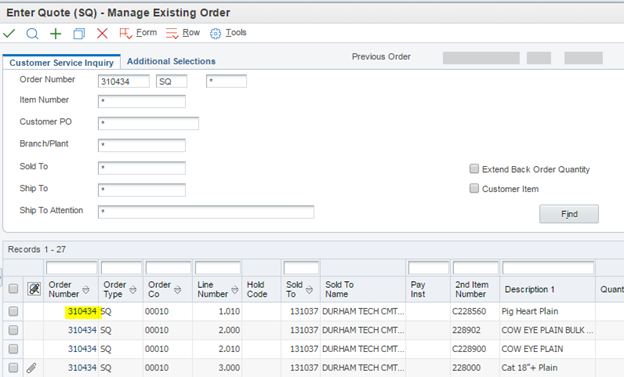Enable the Customer Item checkbox
This screenshot has width=624, height=377.
(x=474, y=188)
